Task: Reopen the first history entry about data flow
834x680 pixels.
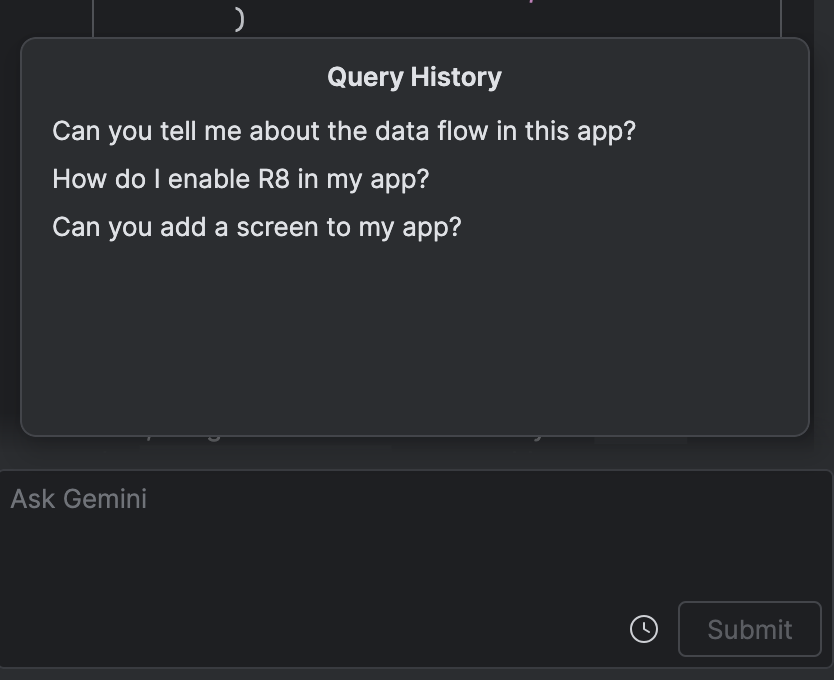Action: (345, 131)
